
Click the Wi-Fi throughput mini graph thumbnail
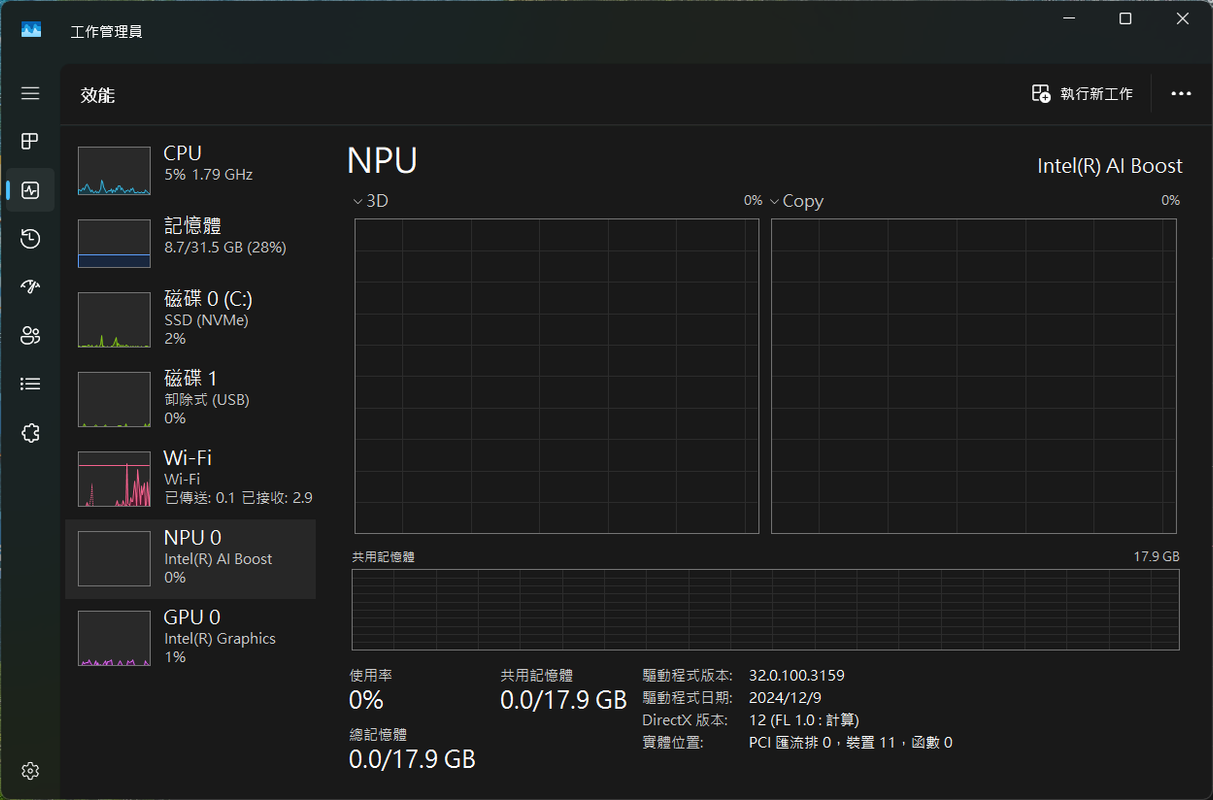(x=114, y=479)
